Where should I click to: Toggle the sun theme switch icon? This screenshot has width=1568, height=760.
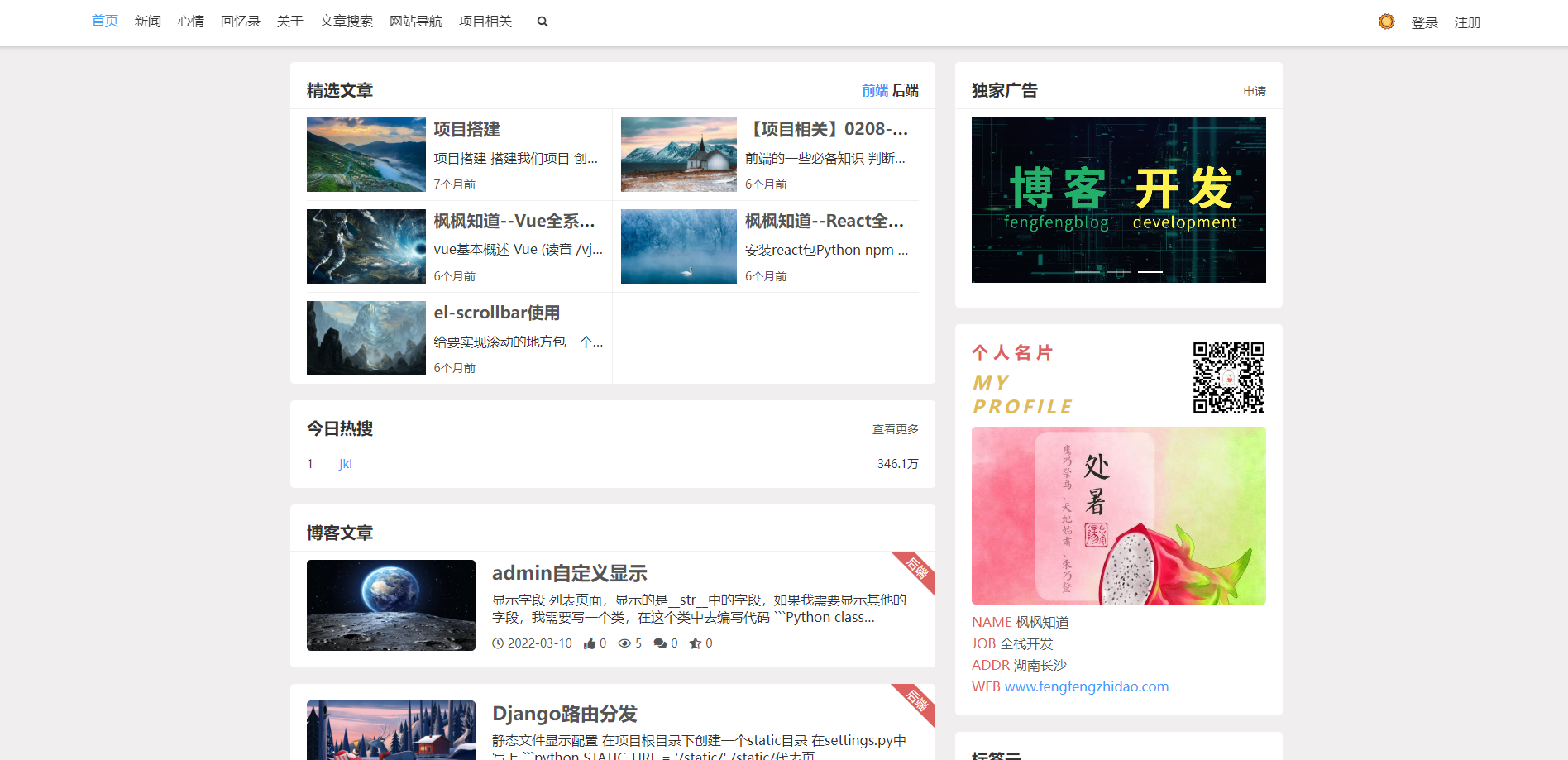(x=1387, y=22)
